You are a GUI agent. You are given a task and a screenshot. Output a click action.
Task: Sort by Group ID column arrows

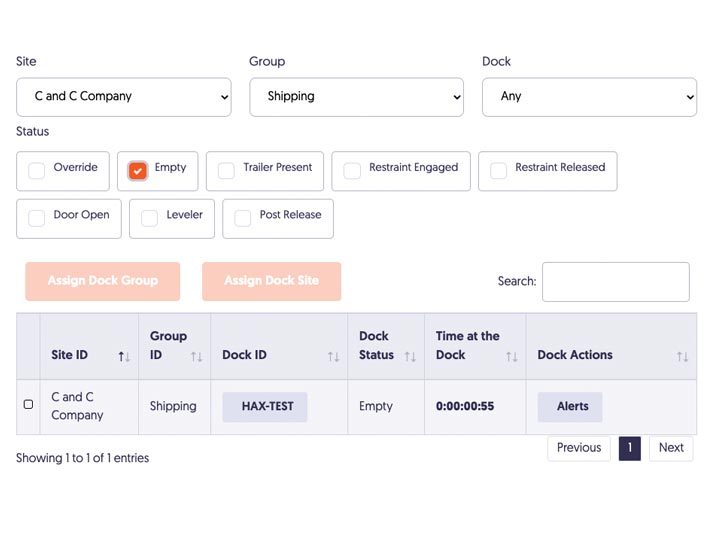pyautogui.click(x=197, y=357)
